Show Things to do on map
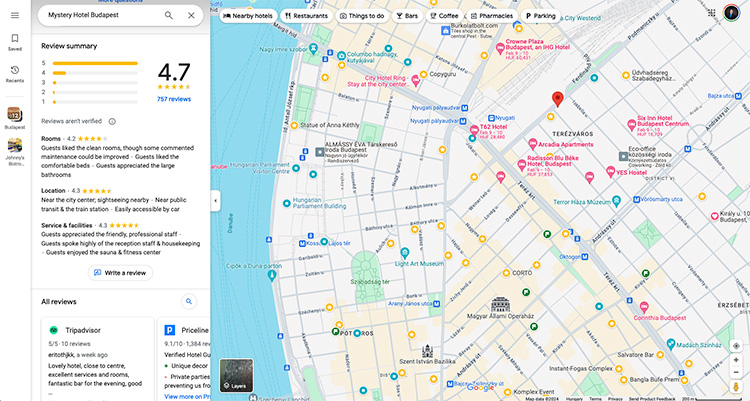Image resolution: width=750 pixels, height=401 pixels. [362, 16]
